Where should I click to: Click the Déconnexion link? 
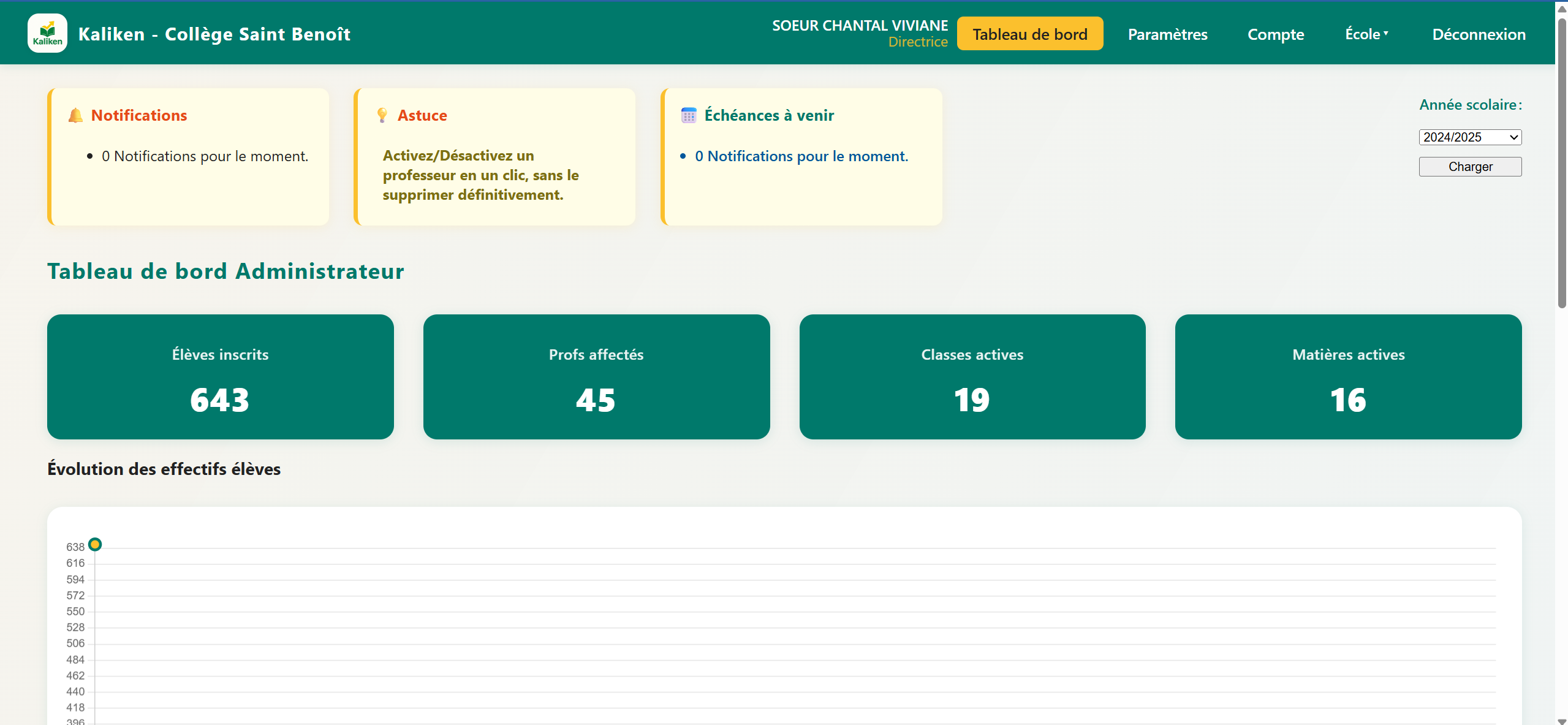point(1478,34)
